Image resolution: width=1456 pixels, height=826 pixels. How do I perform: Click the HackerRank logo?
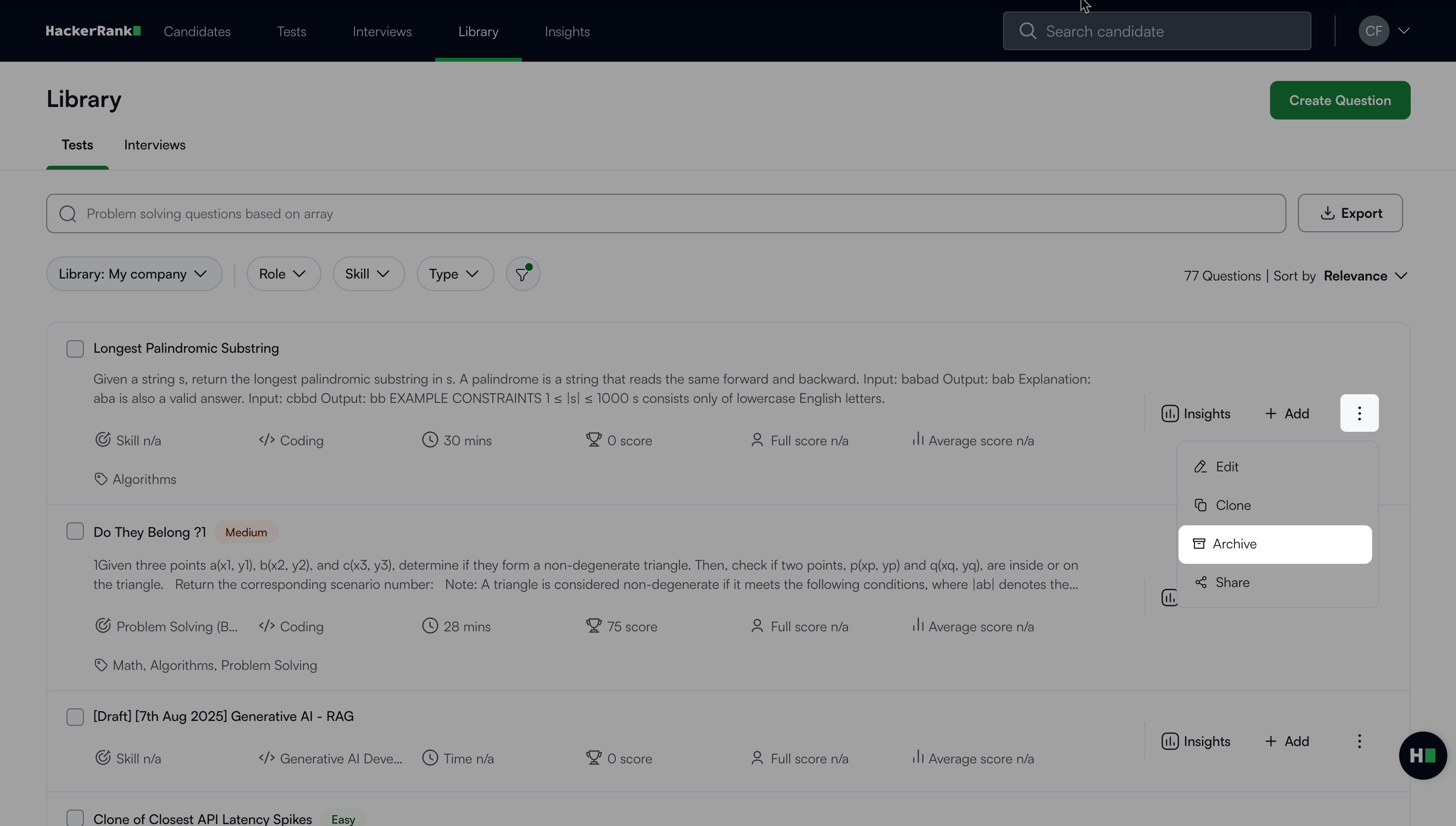click(x=93, y=31)
